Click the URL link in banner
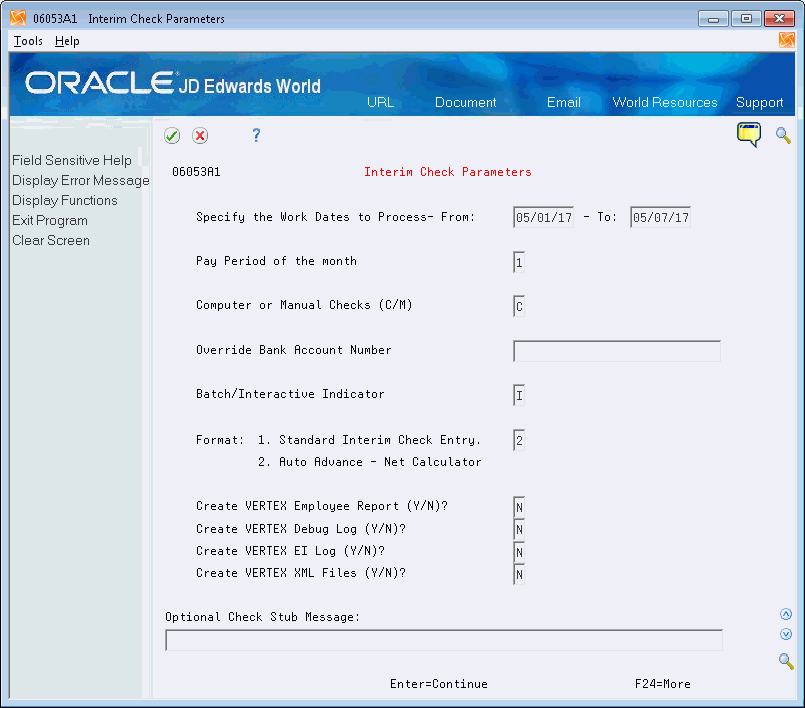Image resolution: width=805 pixels, height=708 pixels. 380,102
